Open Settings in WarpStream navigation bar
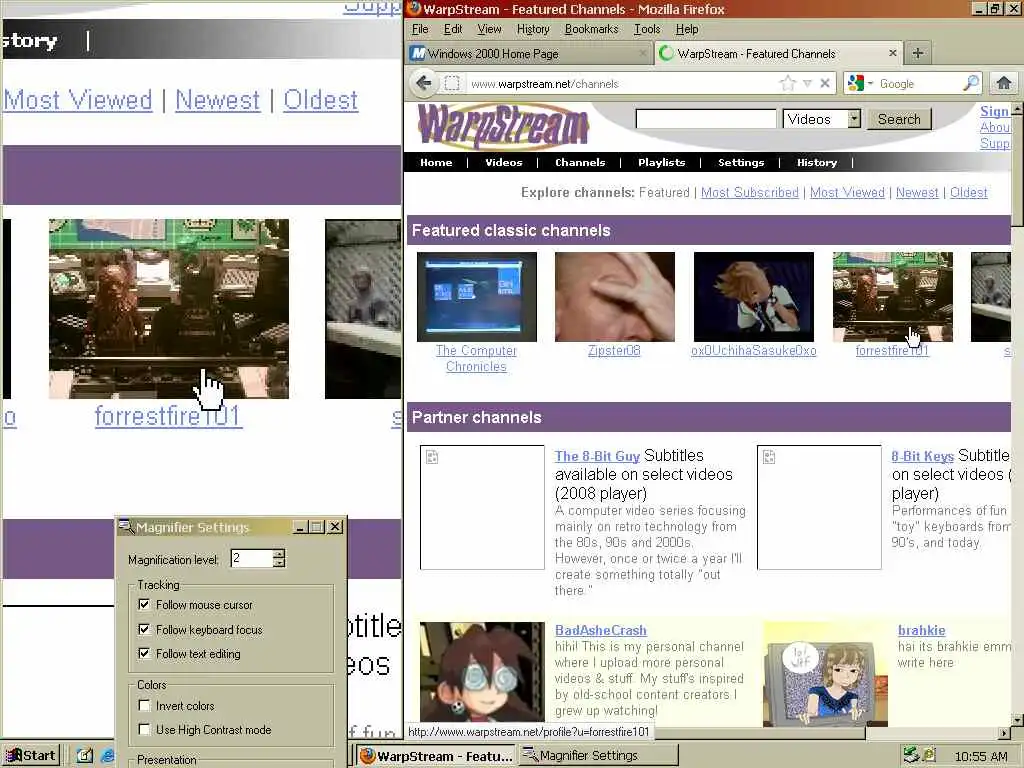1024x768 pixels. (x=741, y=163)
